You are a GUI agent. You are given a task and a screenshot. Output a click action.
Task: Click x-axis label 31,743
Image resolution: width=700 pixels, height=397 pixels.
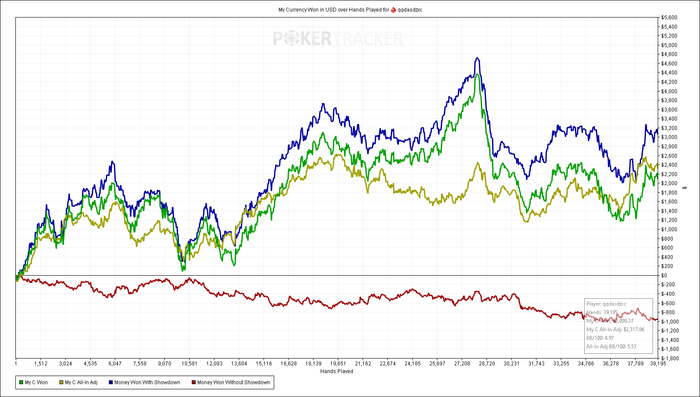coord(537,364)
